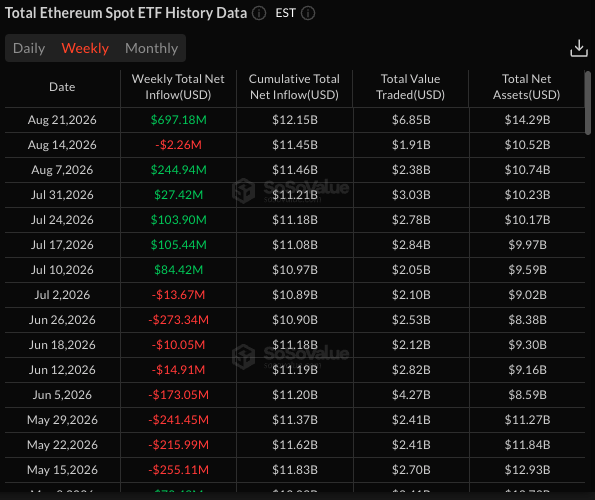595x500 pixels.
Task: Click the $11.46B cumulative inflow cell
Action: [x=295, y=170]
